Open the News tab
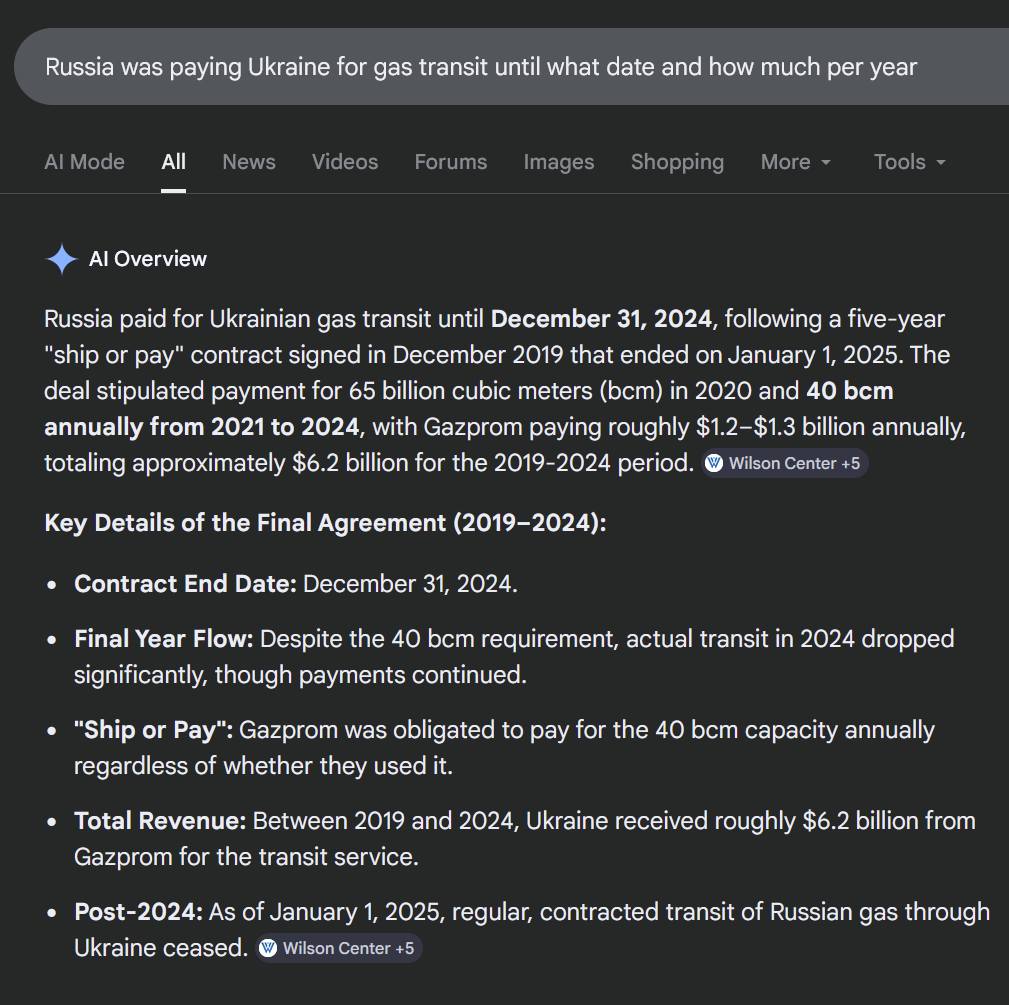The height and width of the screenshot is (1005, 1009). 249,162
